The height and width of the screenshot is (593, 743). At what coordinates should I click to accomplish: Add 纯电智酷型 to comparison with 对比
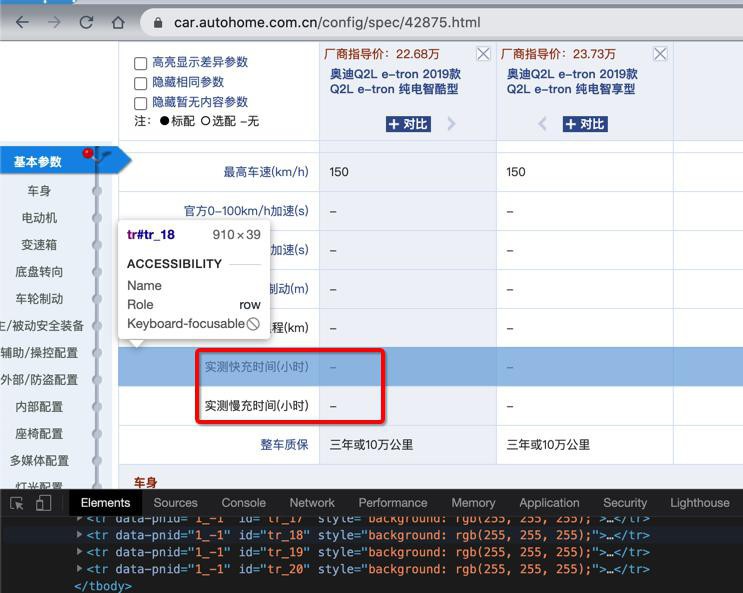(408, 124)
